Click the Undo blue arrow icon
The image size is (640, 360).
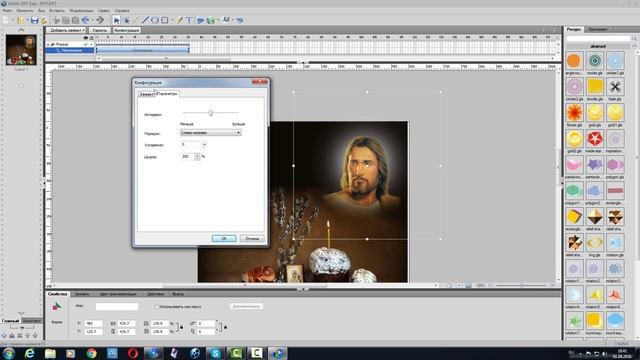pos(85,20)
